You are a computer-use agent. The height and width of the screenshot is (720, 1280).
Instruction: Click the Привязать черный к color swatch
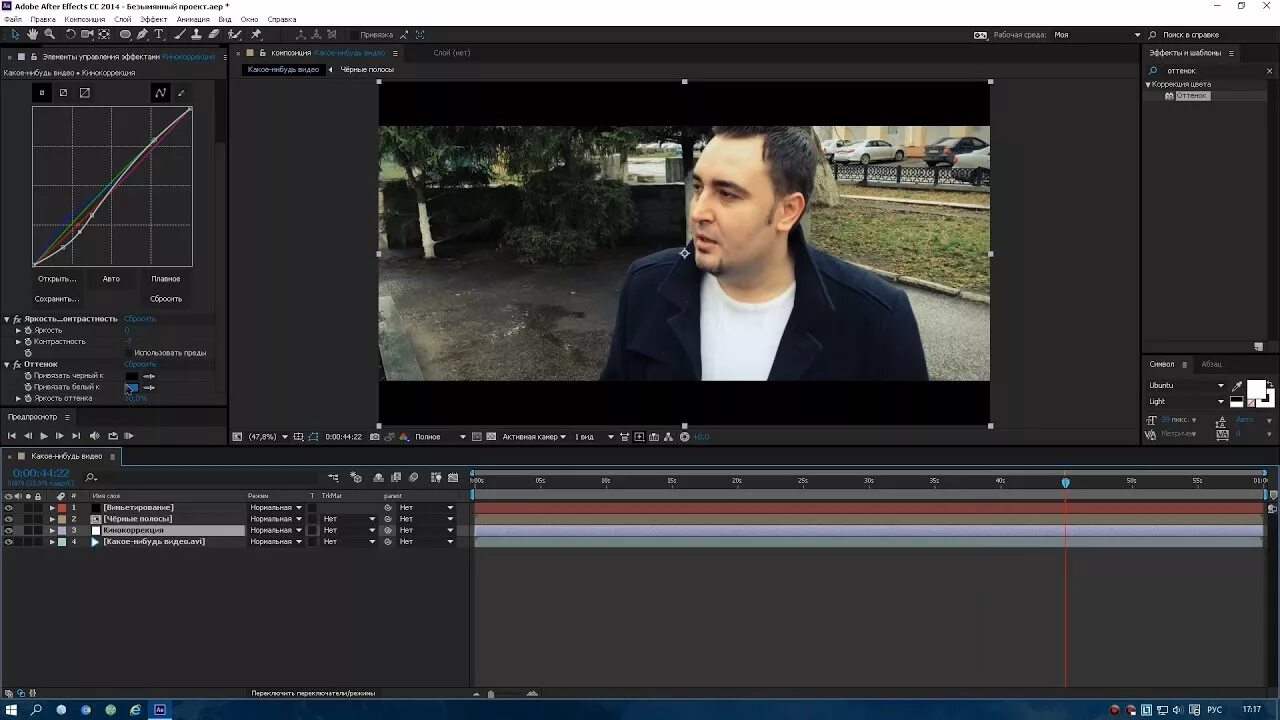[131, 376]
